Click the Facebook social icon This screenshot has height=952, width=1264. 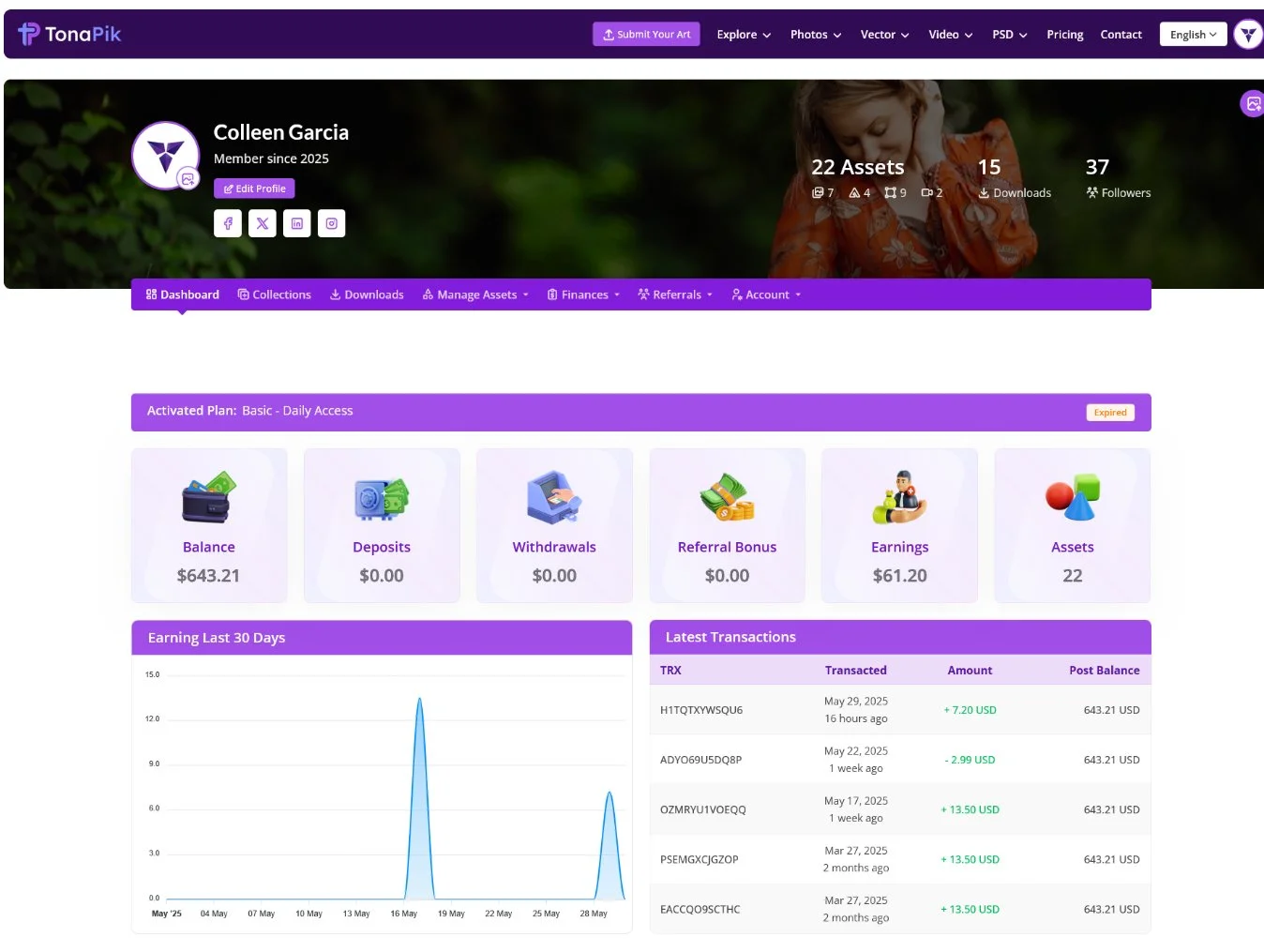click(228, 223)
